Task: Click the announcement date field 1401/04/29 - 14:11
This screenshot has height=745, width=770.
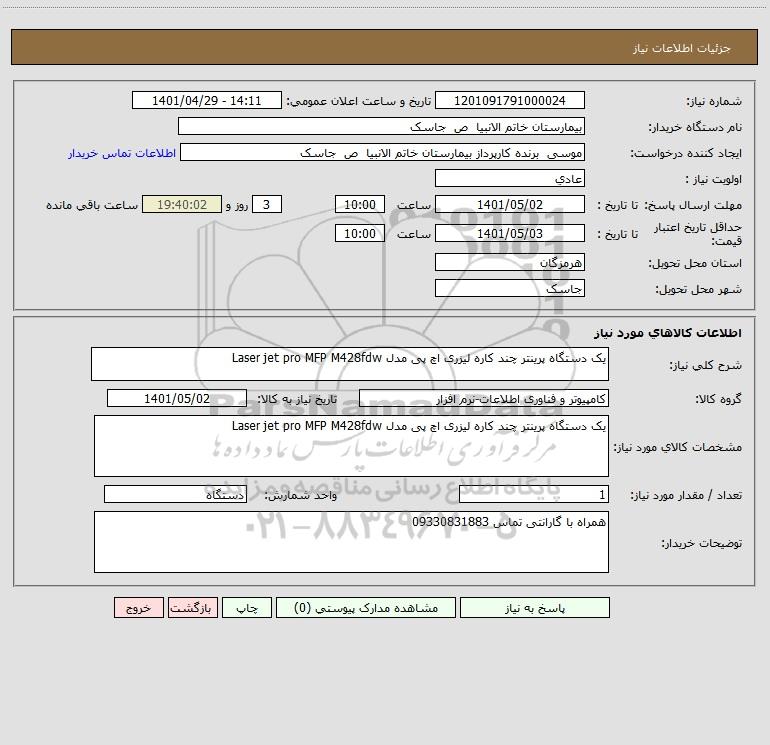Action: tap(207, 100)
